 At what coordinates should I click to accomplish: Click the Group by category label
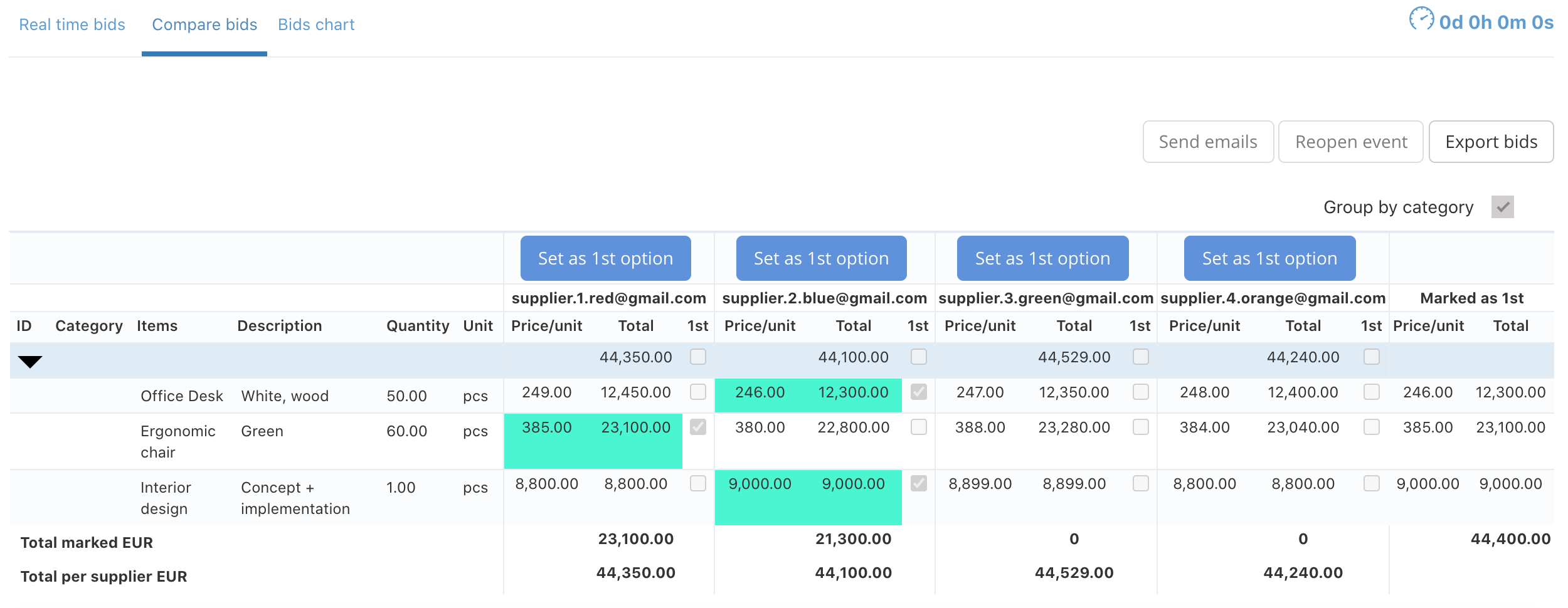(1398, 207)
